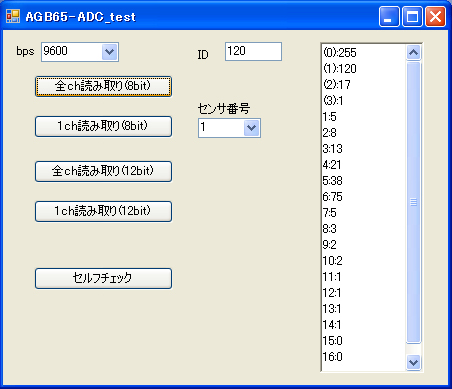The image size is (452, 389).
Task: Select list row 4:21
Action: pos(364,165)
